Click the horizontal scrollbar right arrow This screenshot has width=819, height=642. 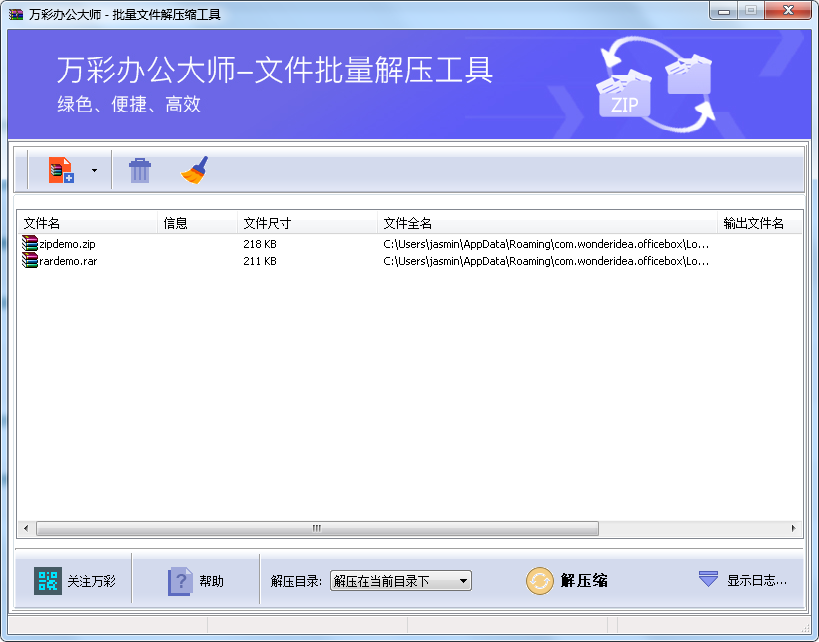point(793,529)
